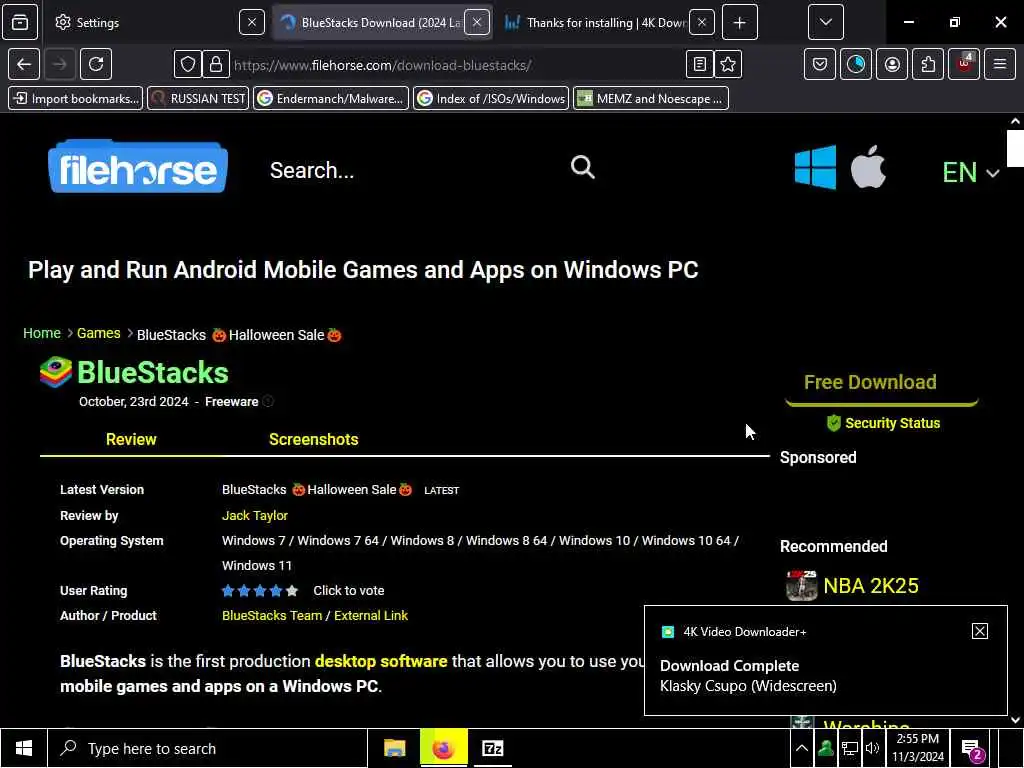Reload the current page

(x=96, y=64)
